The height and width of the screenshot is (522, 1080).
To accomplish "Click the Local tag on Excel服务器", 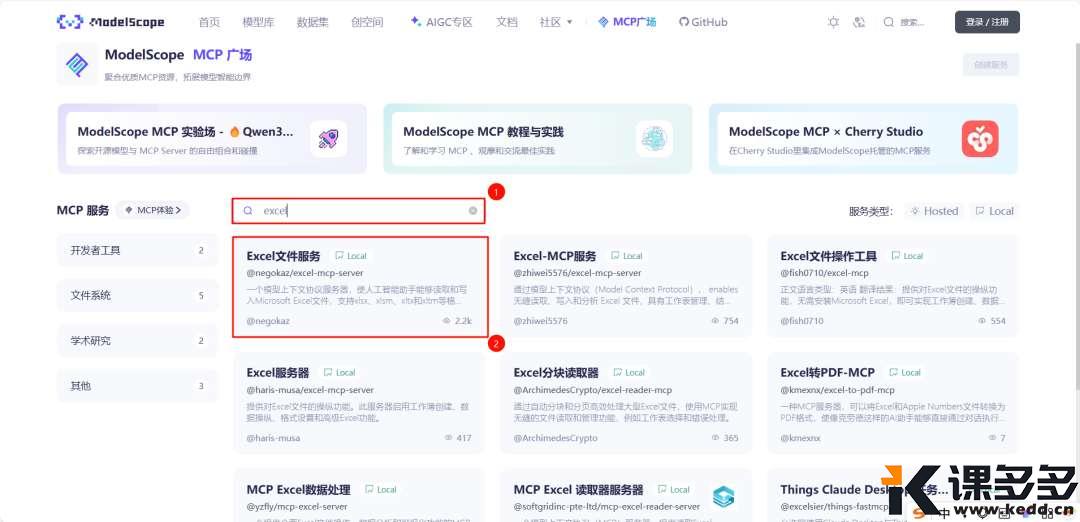I will [340, 373].
